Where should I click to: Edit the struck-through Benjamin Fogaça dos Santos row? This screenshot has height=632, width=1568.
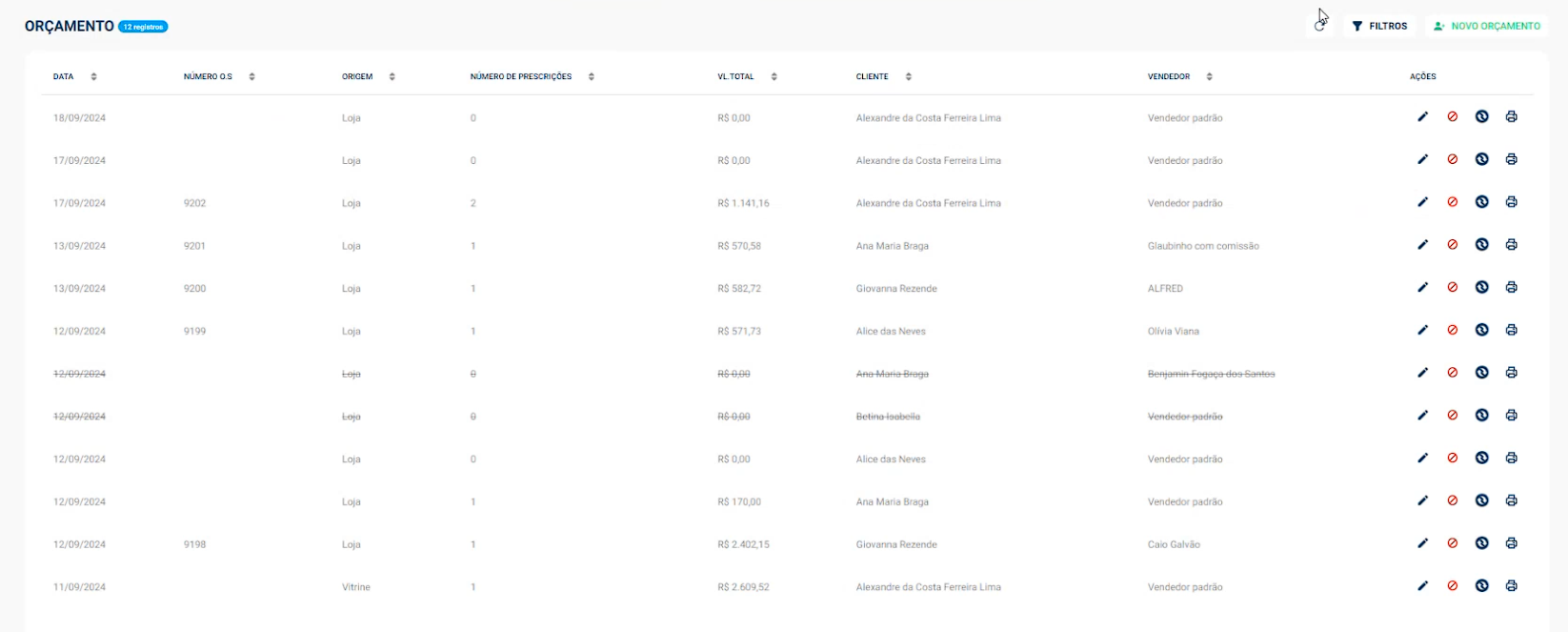pos(1422,373)
